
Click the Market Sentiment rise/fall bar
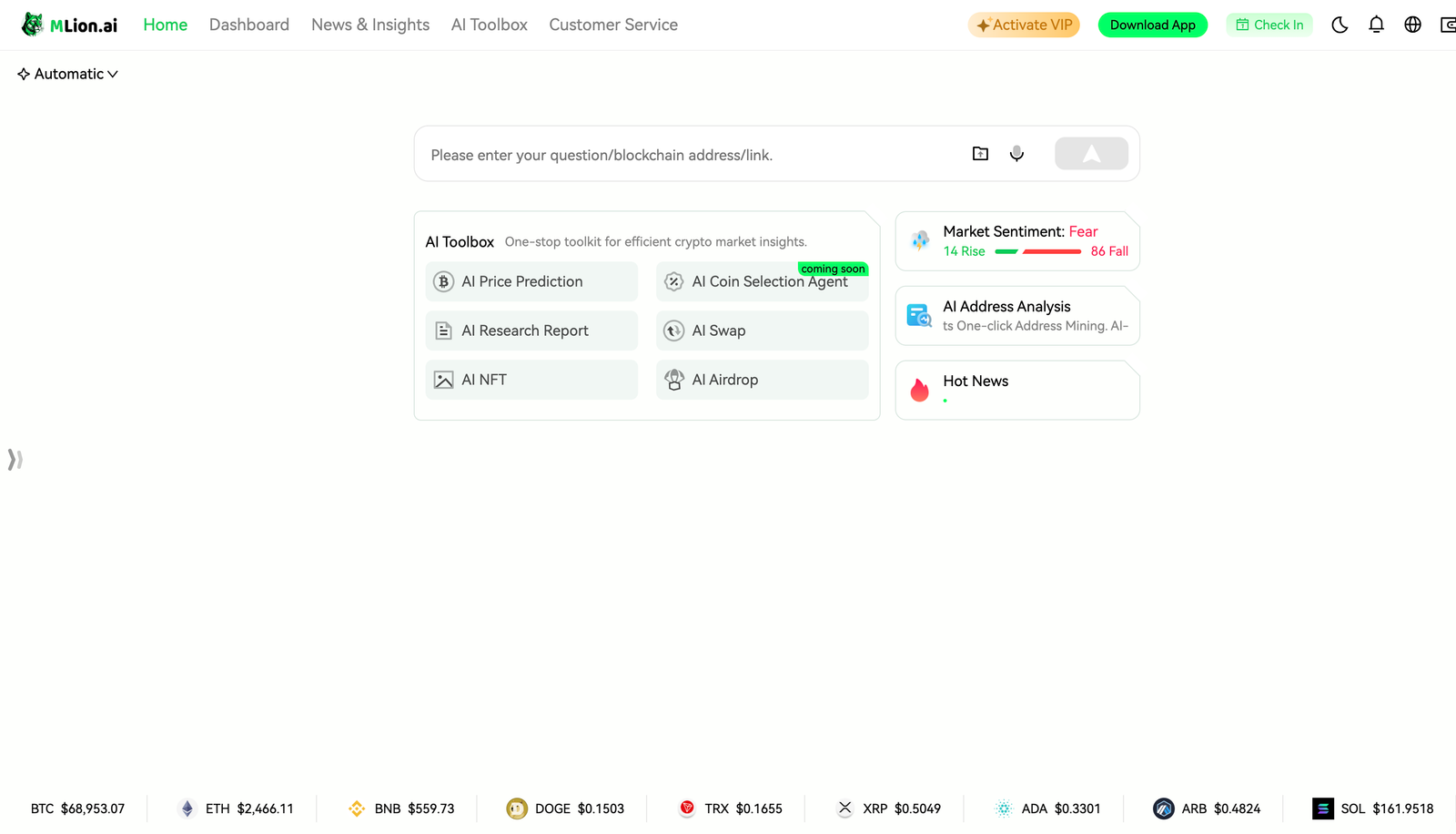click(1038, 251)
